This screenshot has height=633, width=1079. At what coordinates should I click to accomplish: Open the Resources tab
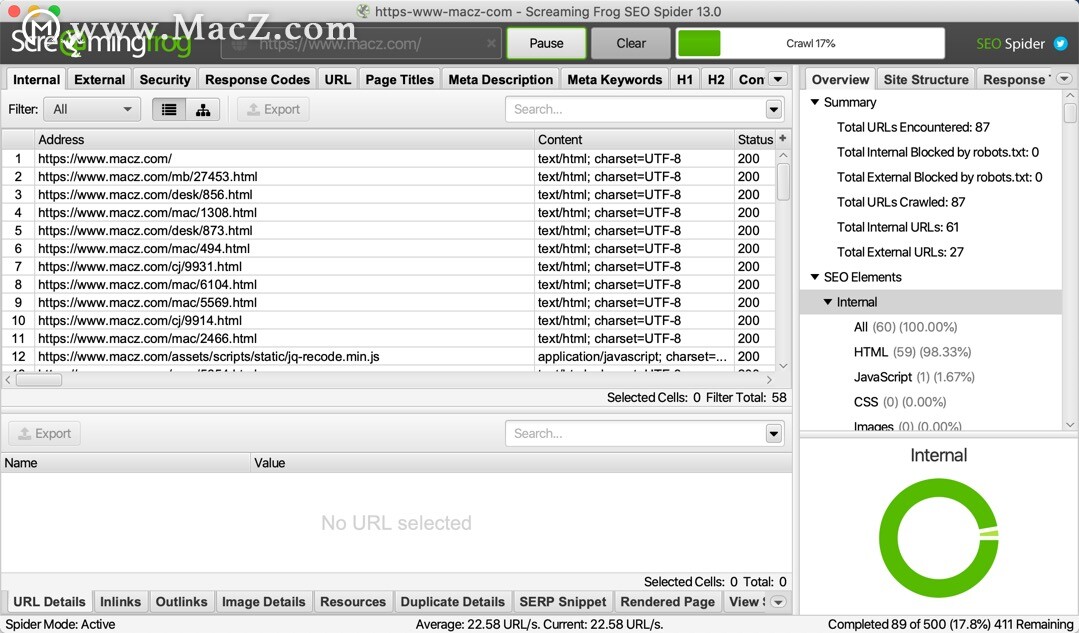(352, 601)
